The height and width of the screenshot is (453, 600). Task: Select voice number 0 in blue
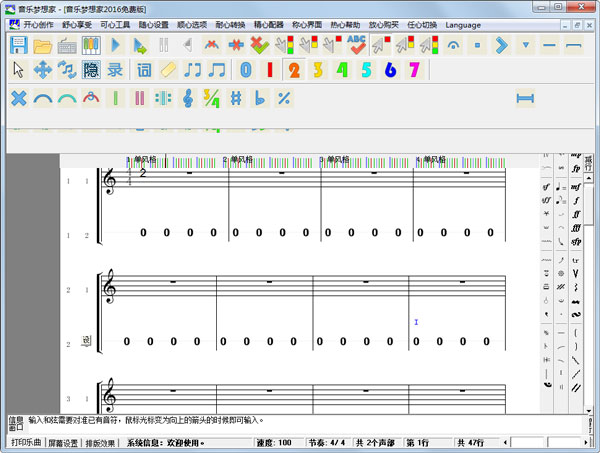click(x=246, y=70)
